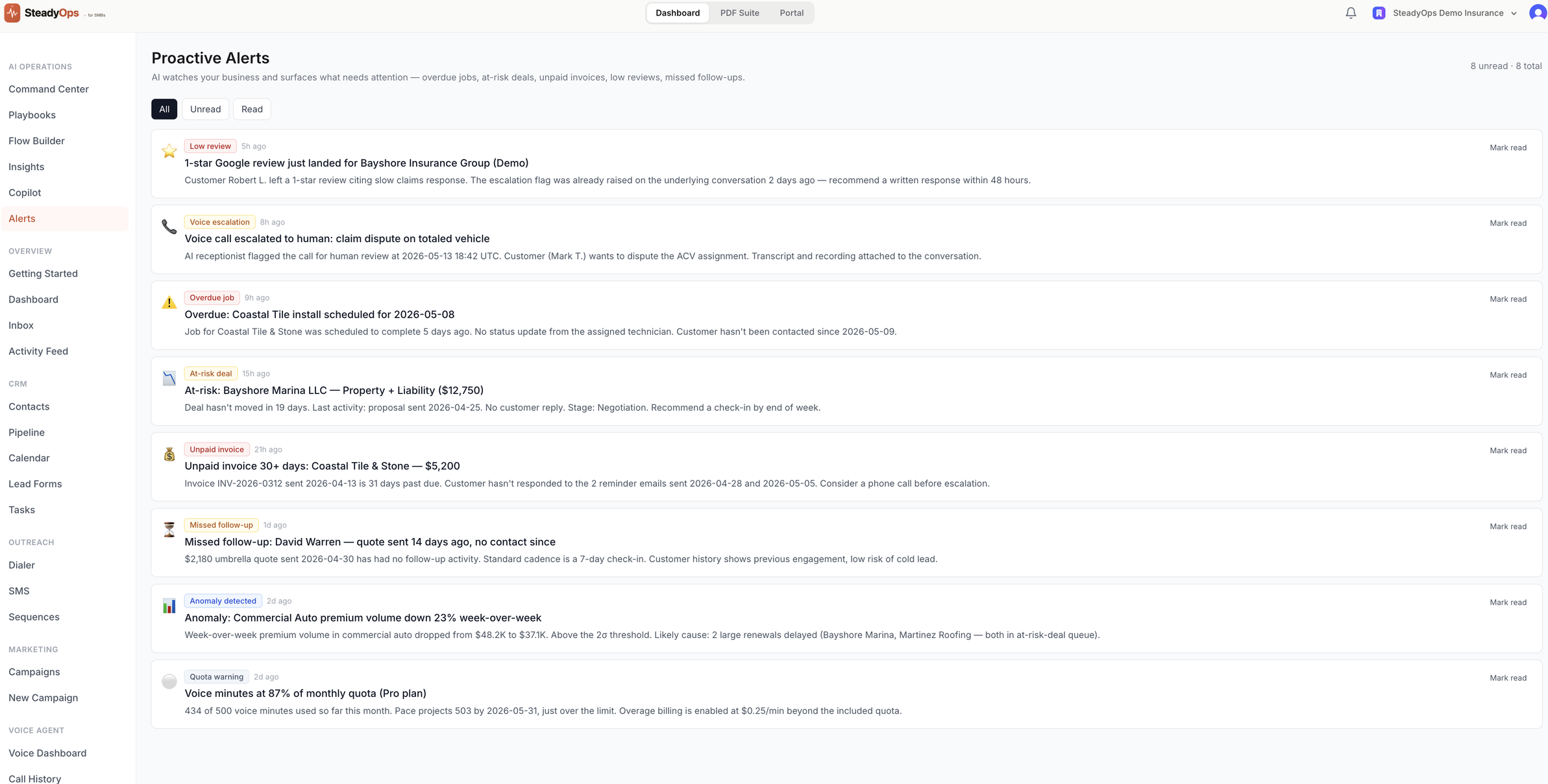Filter alerts by Unread

205,109
